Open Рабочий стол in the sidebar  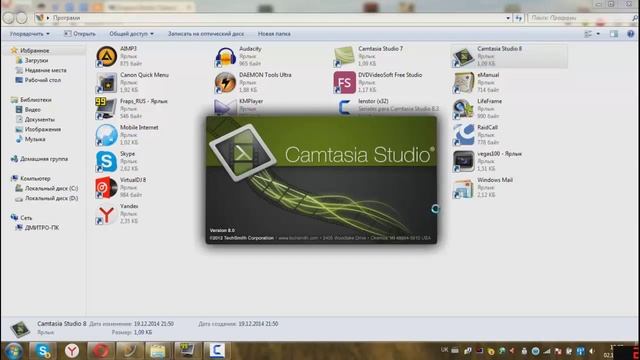(42, 80)
